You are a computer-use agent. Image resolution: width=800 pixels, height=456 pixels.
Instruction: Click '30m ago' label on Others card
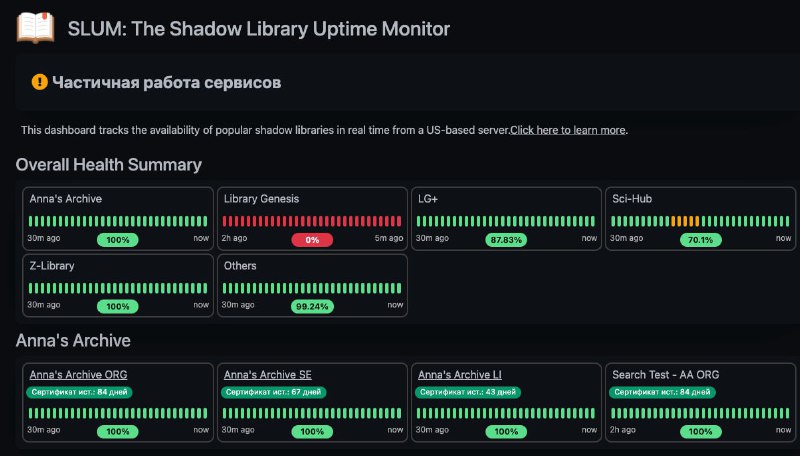(238, 305)
